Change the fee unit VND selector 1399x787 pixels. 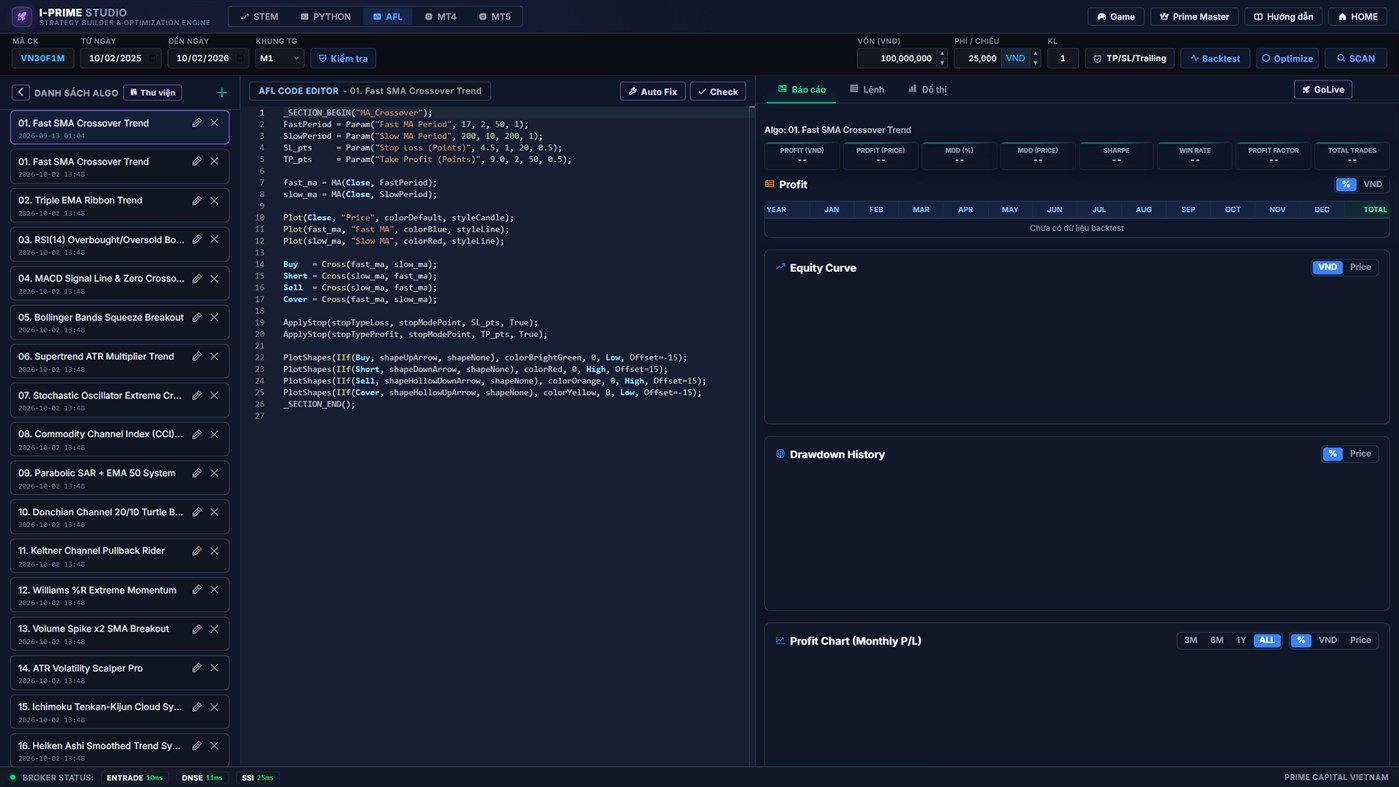(1015, 58)
